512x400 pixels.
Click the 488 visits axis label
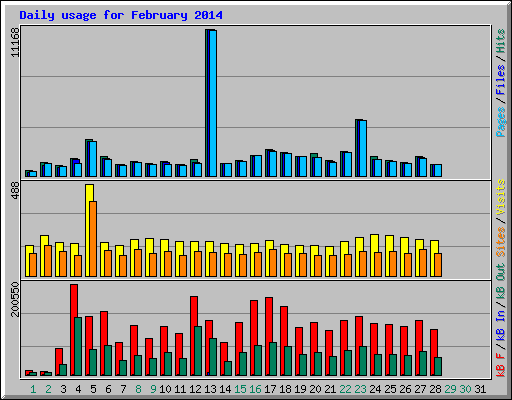[15, 191]
